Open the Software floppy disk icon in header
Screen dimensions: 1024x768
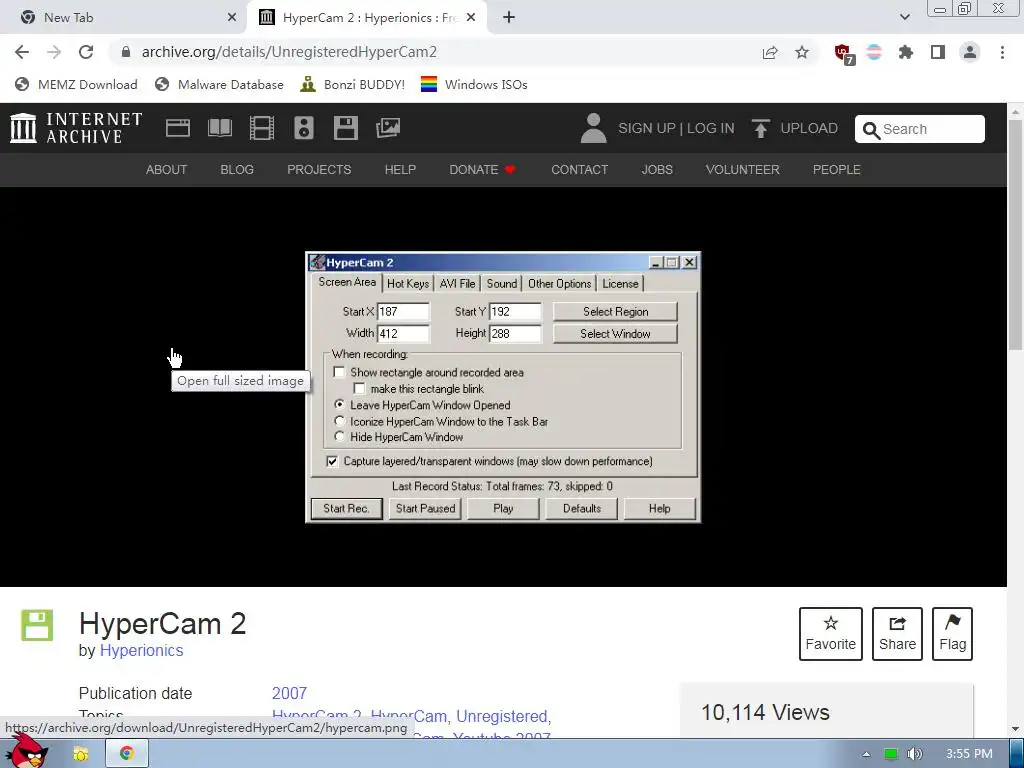(x=345, y=128)
